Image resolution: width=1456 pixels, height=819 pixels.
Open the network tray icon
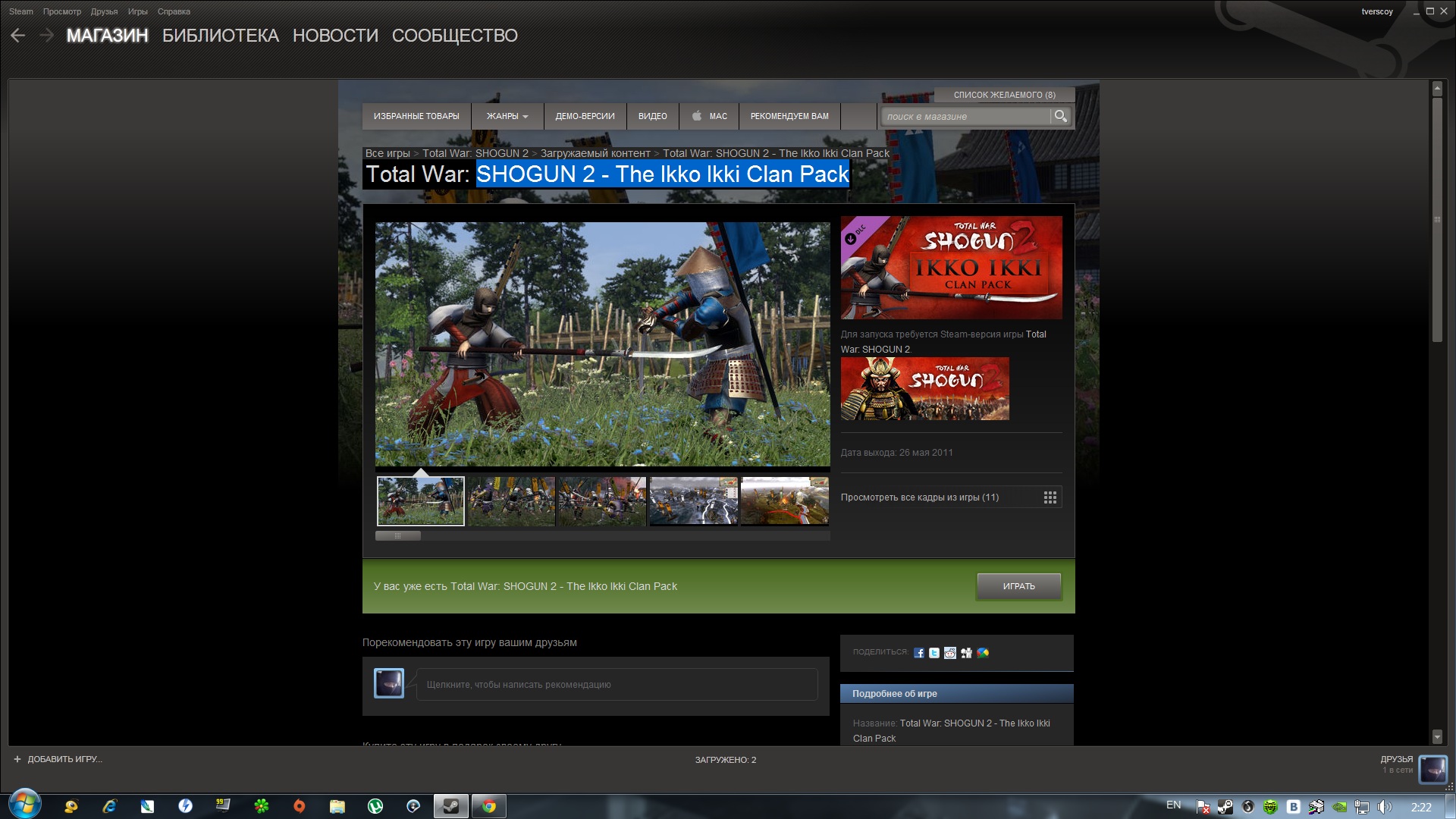click(1362, 807)
